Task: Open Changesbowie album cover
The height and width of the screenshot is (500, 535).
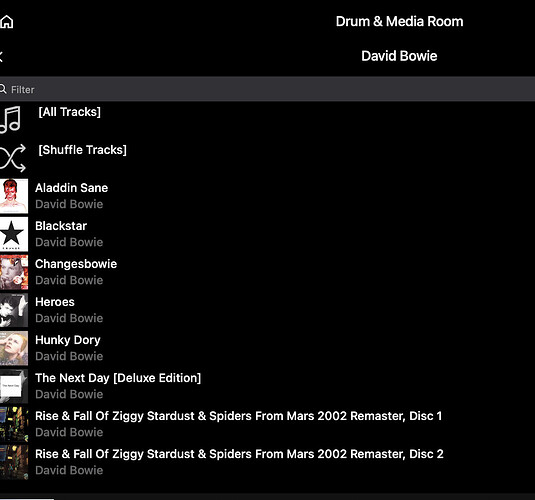Action: 14,272
